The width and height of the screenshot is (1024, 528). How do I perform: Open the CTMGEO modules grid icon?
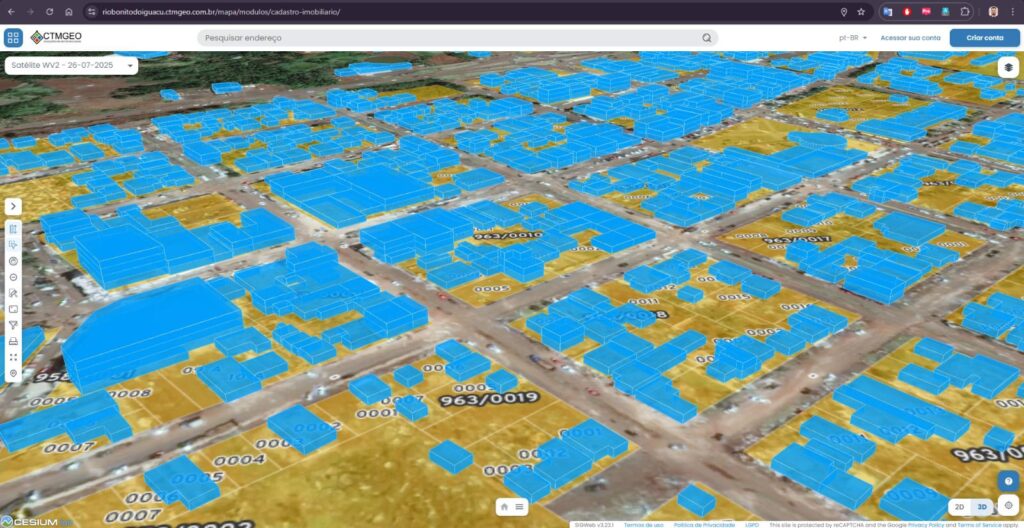pos(13,38)
